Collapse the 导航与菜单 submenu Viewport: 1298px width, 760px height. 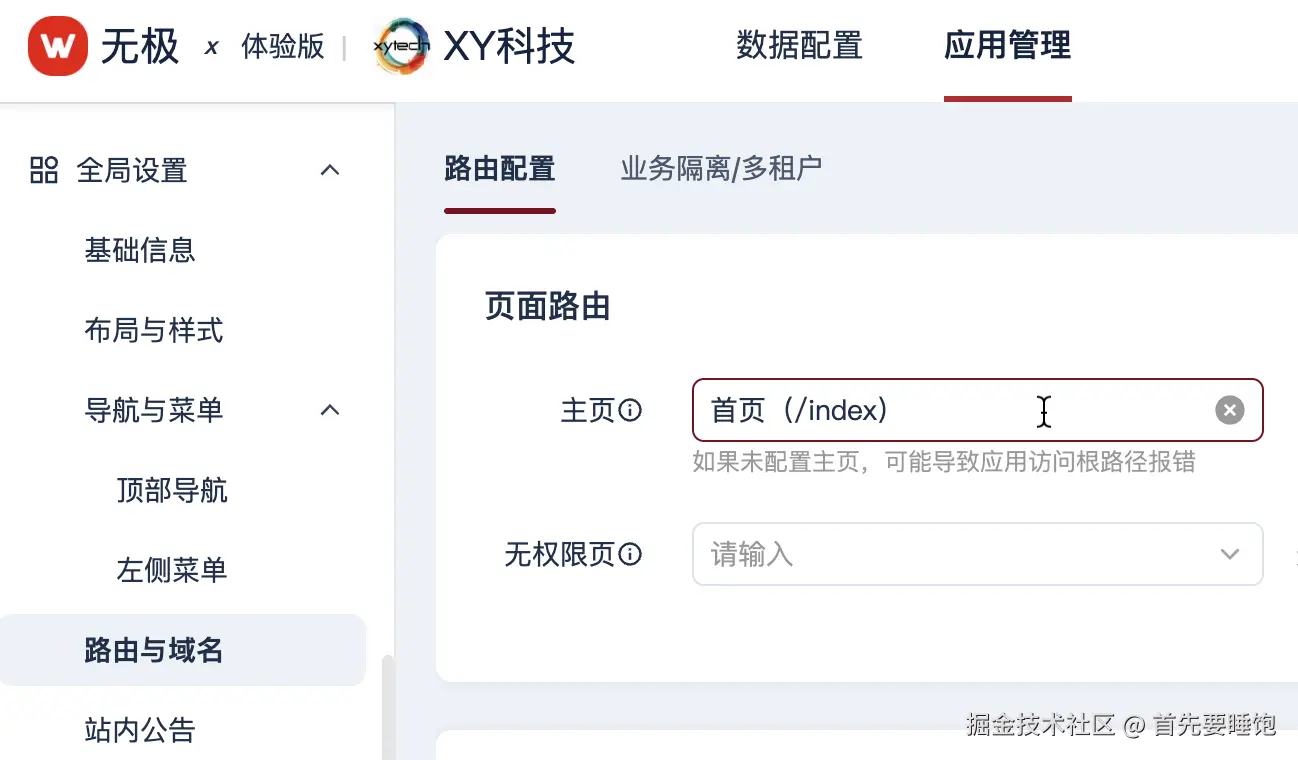click(329, 410)
